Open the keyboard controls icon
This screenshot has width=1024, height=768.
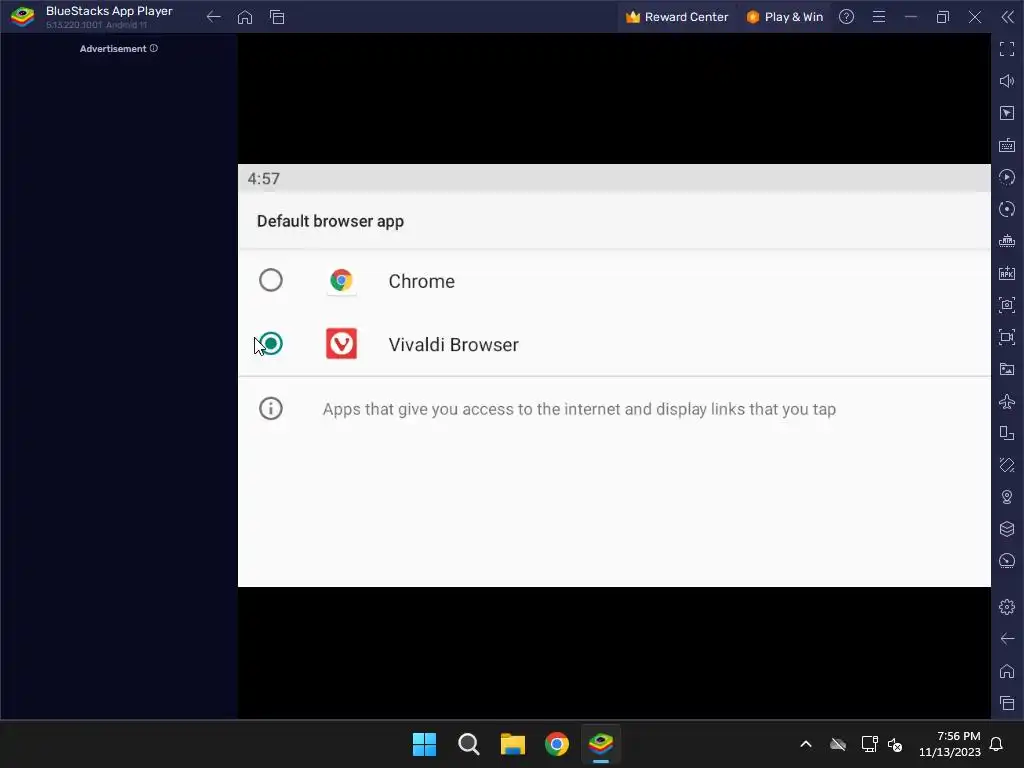pyautogui.click(x=1007, y=145)
